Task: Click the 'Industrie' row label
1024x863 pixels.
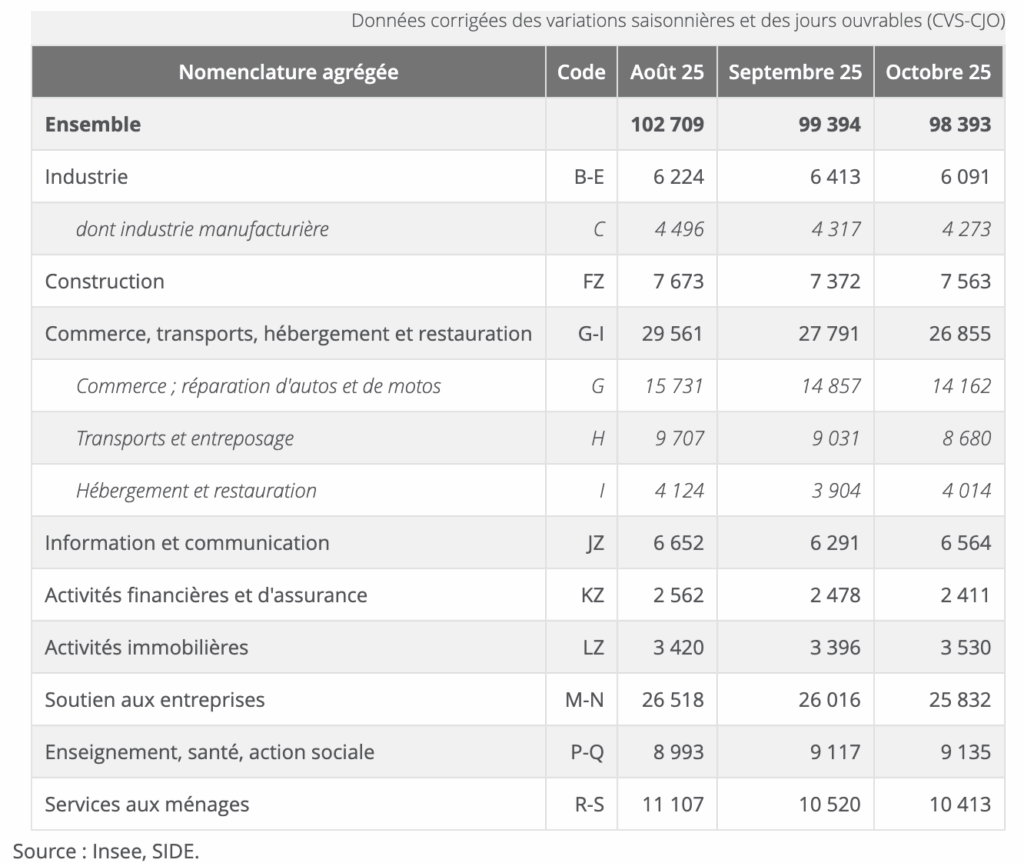Action: [86, 177]
